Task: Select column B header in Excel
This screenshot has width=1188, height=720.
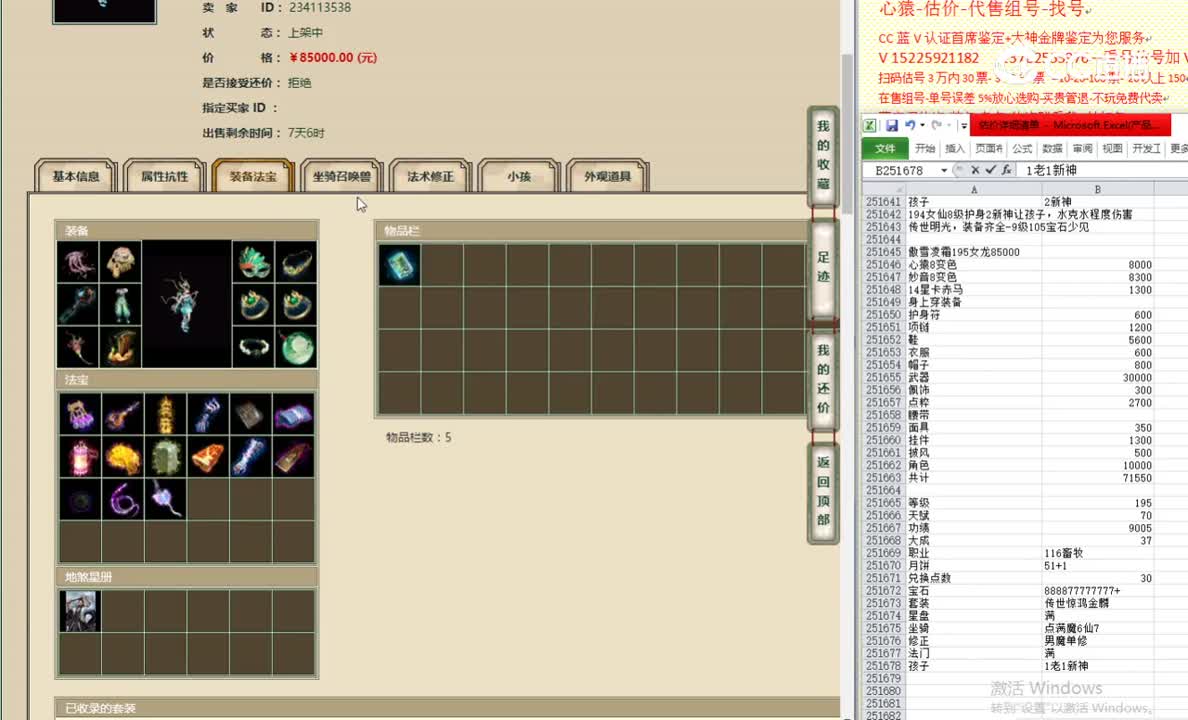Action: point(1098,189)
